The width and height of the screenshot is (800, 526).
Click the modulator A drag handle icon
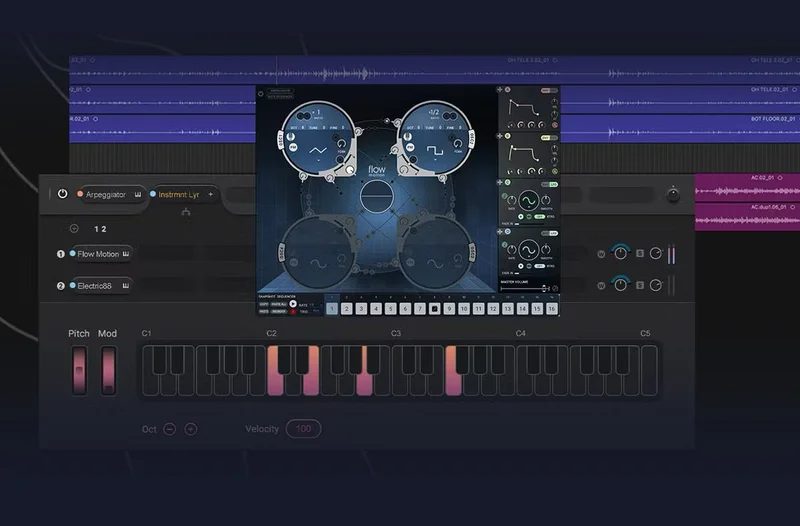pyautogui.click(x=500, y=89)
